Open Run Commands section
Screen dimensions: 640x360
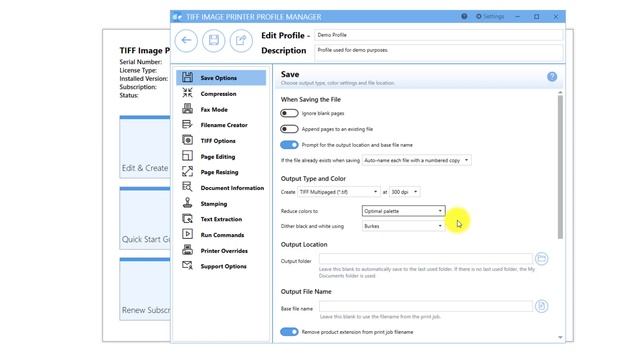[x=221, y=235]
